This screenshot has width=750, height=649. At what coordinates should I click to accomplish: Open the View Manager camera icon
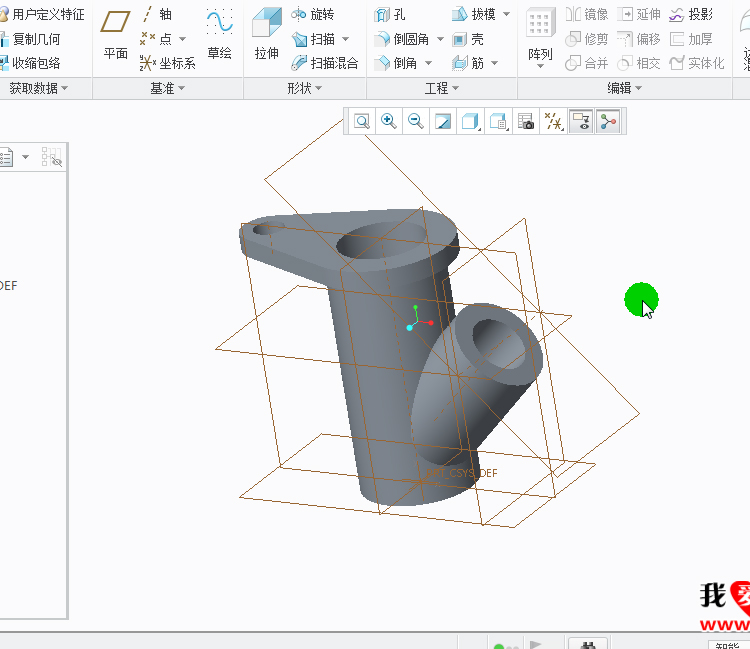[x=526, y=121]
